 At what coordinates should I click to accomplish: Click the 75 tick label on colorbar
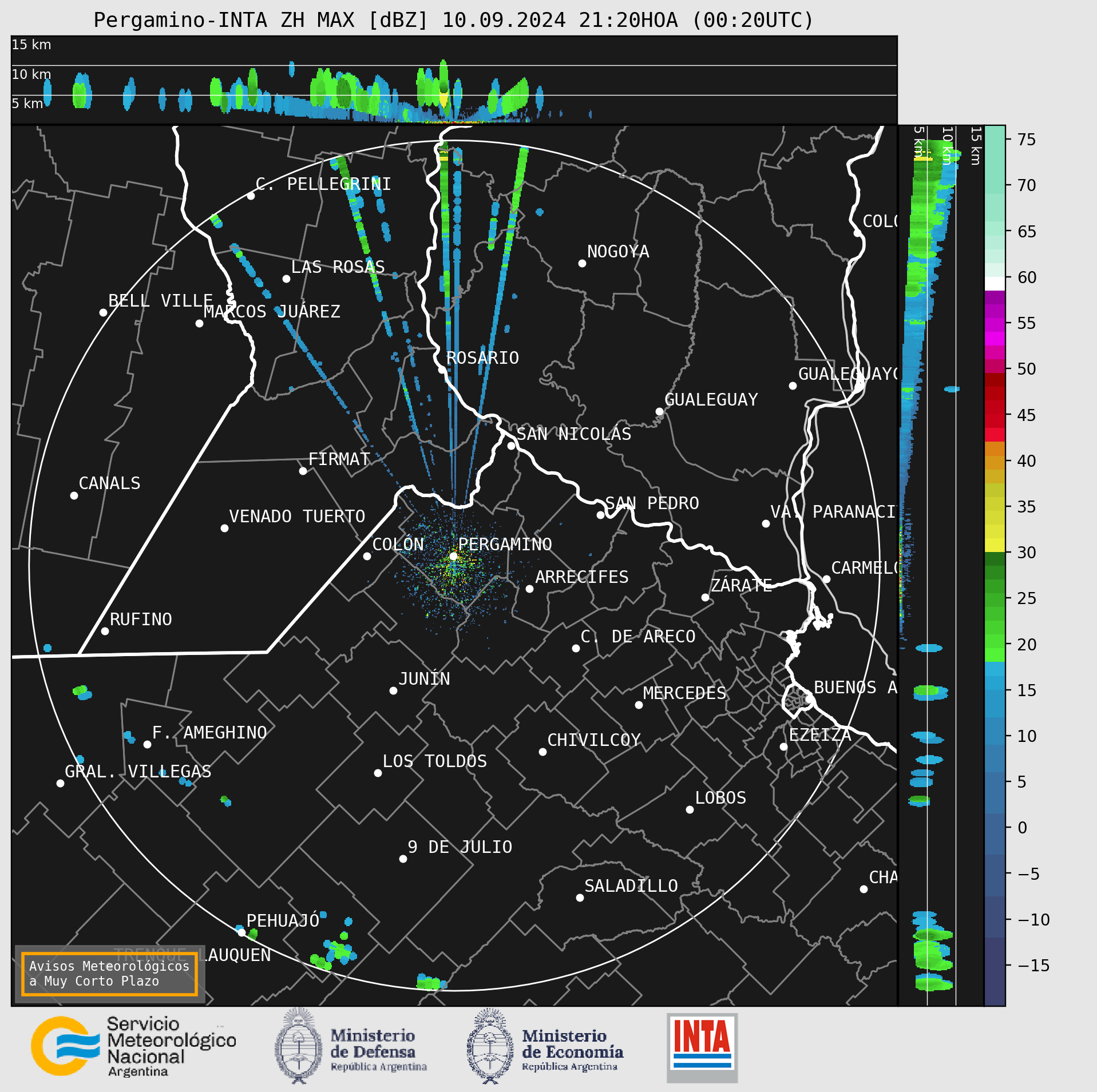[x=1027, y=140]
